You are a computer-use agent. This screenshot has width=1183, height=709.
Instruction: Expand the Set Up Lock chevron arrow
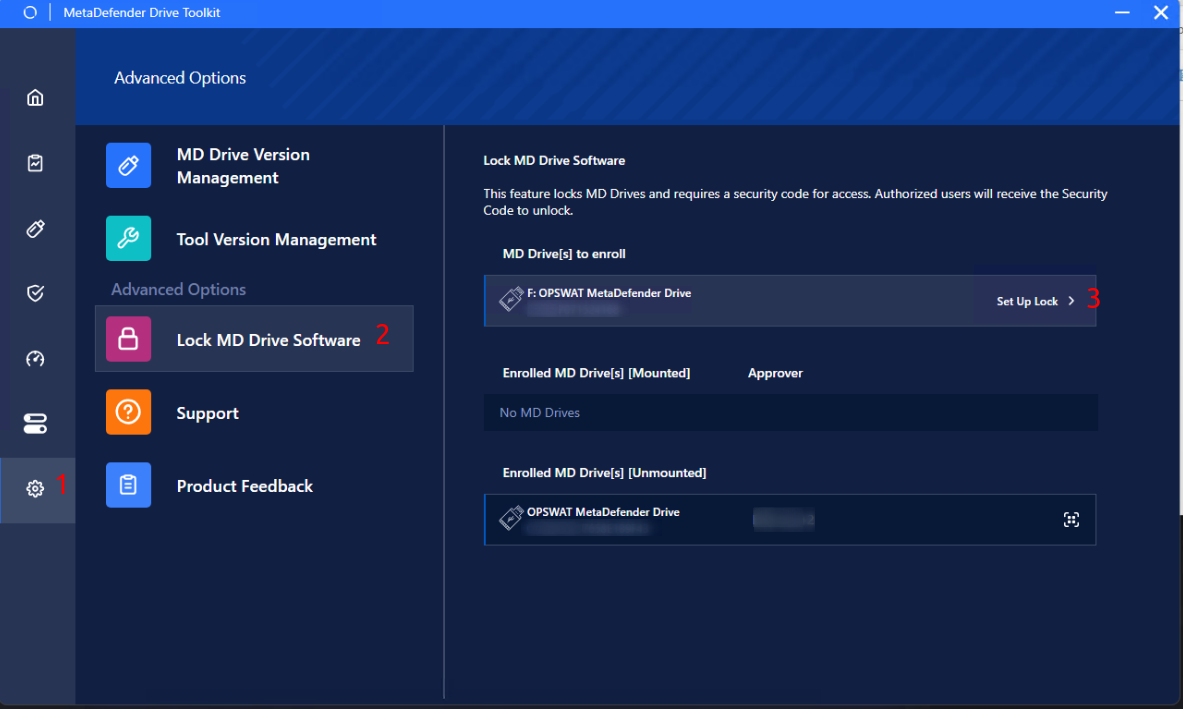pyautogui.click(x=1071, y=301)
